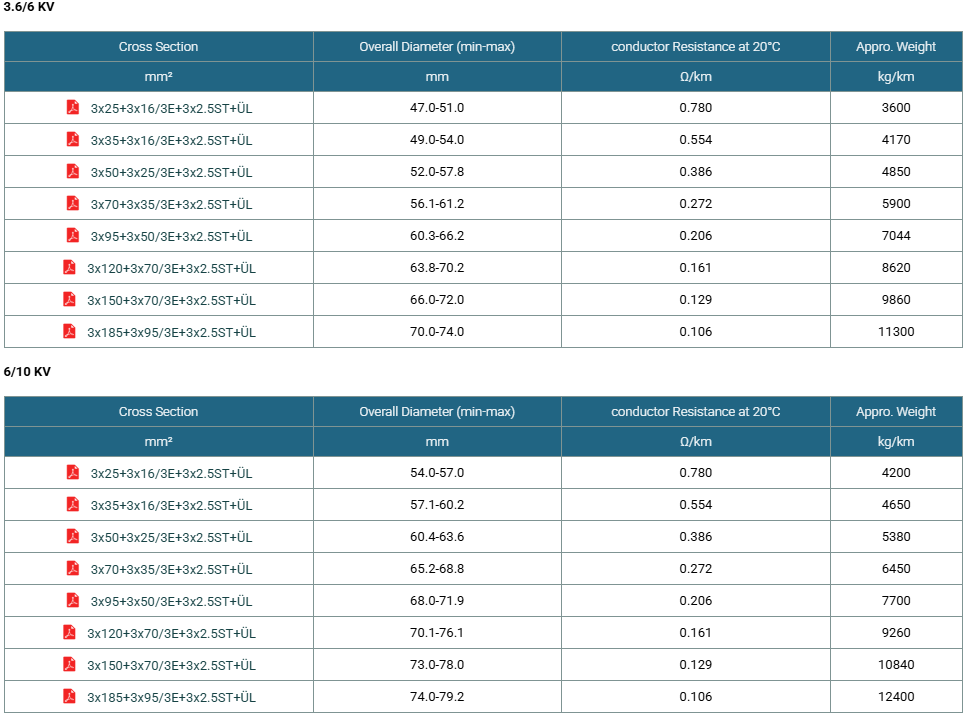Open PDF icon for 6/10 KV 3x70+3x35 cable
The image size is (967, 717).
tap(73, 568)
